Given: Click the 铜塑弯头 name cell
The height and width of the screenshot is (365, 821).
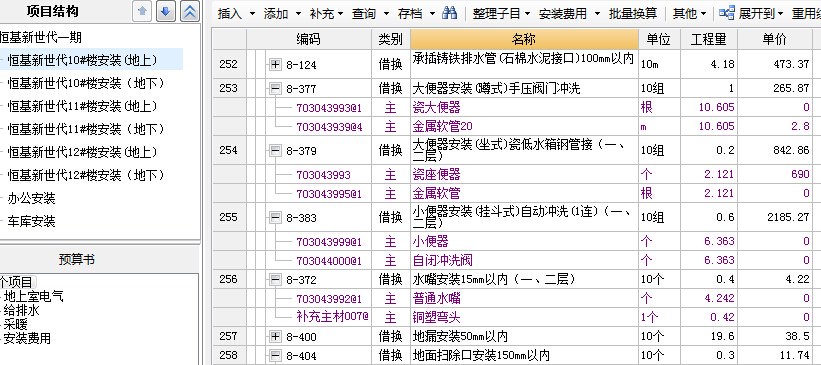Looking at the screenshot, I should tap(524, 317).
